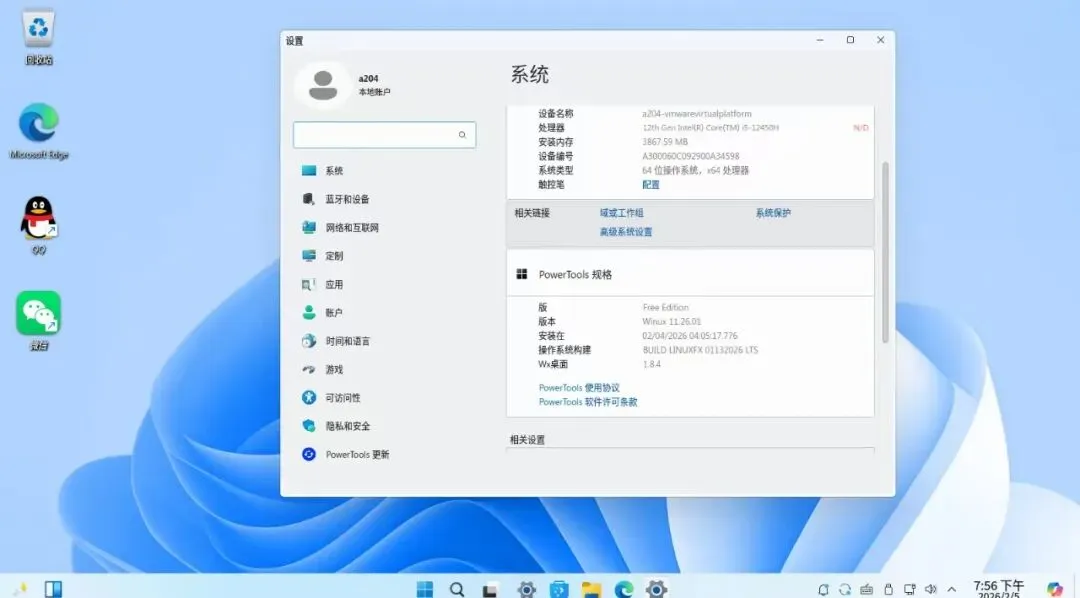
Task: Open the colorful Copilot icon on the taskbar
Action: pyautogui.click(x=1055, y=590)
